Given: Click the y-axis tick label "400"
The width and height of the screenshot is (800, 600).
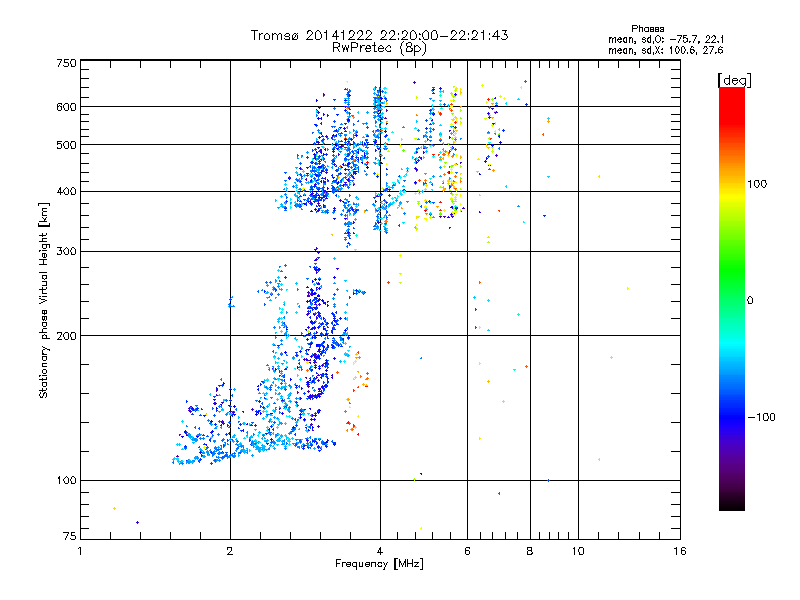Looking at the screenshot, I should pyautogui.click(x=67, y=192).
